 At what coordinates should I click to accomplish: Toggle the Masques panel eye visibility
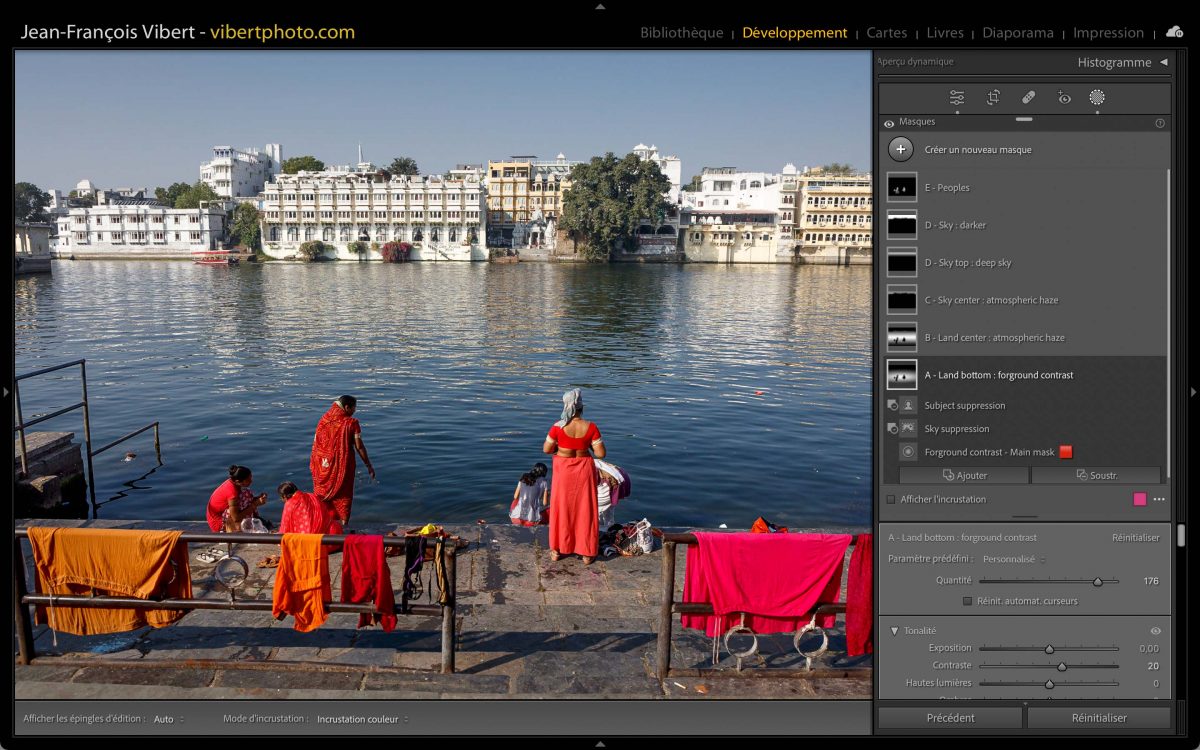coord(889,123)
